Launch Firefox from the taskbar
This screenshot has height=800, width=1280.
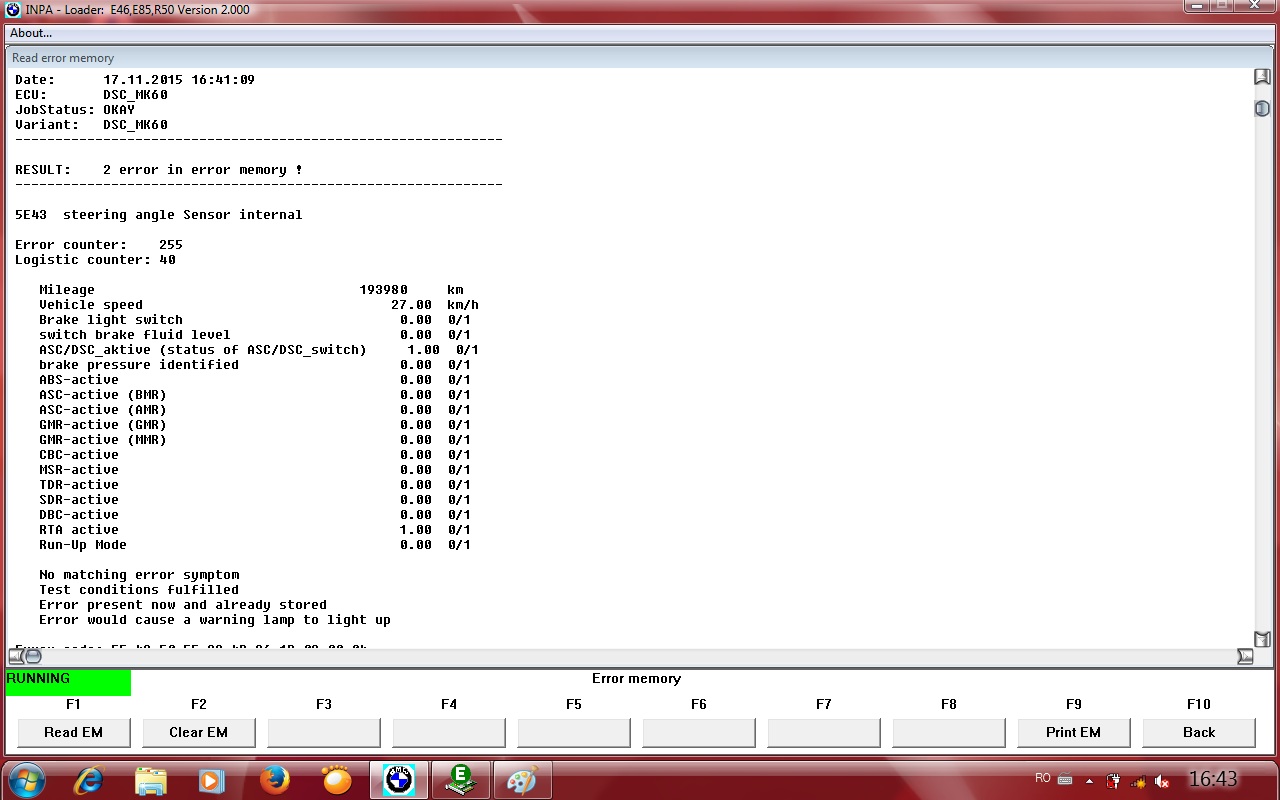(x=275, y=779)
